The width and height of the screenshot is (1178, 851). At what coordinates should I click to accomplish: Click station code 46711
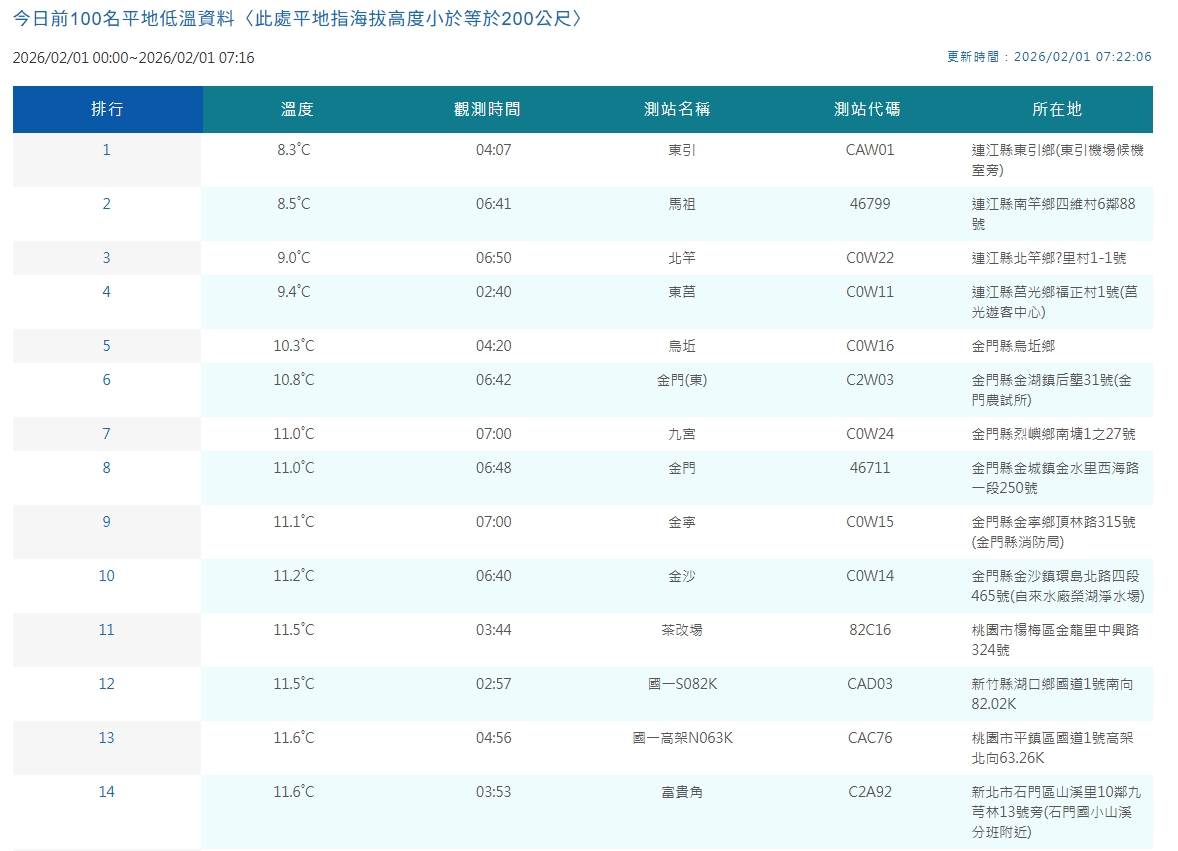pyautogui.click(x=870, y=468)
